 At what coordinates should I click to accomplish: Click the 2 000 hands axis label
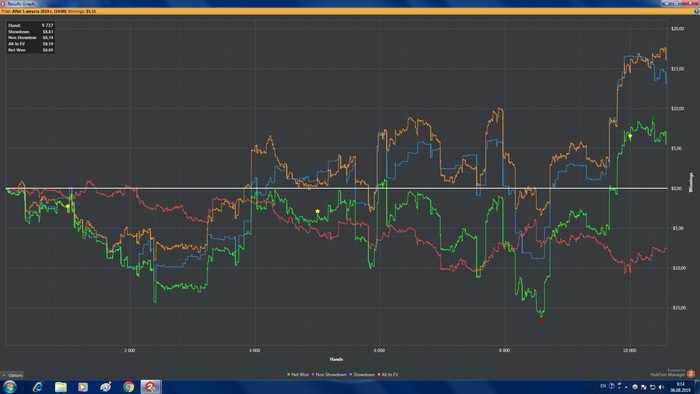pos(129,350)
